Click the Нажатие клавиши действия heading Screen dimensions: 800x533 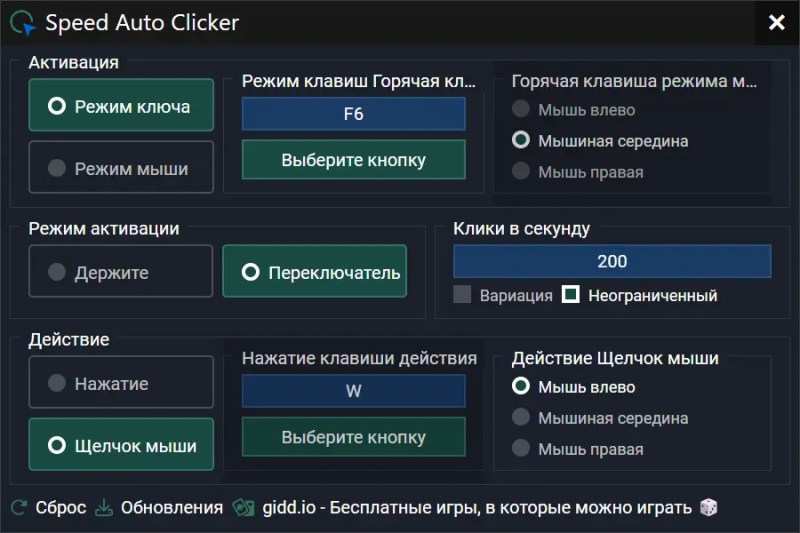(x=359, y=358)
